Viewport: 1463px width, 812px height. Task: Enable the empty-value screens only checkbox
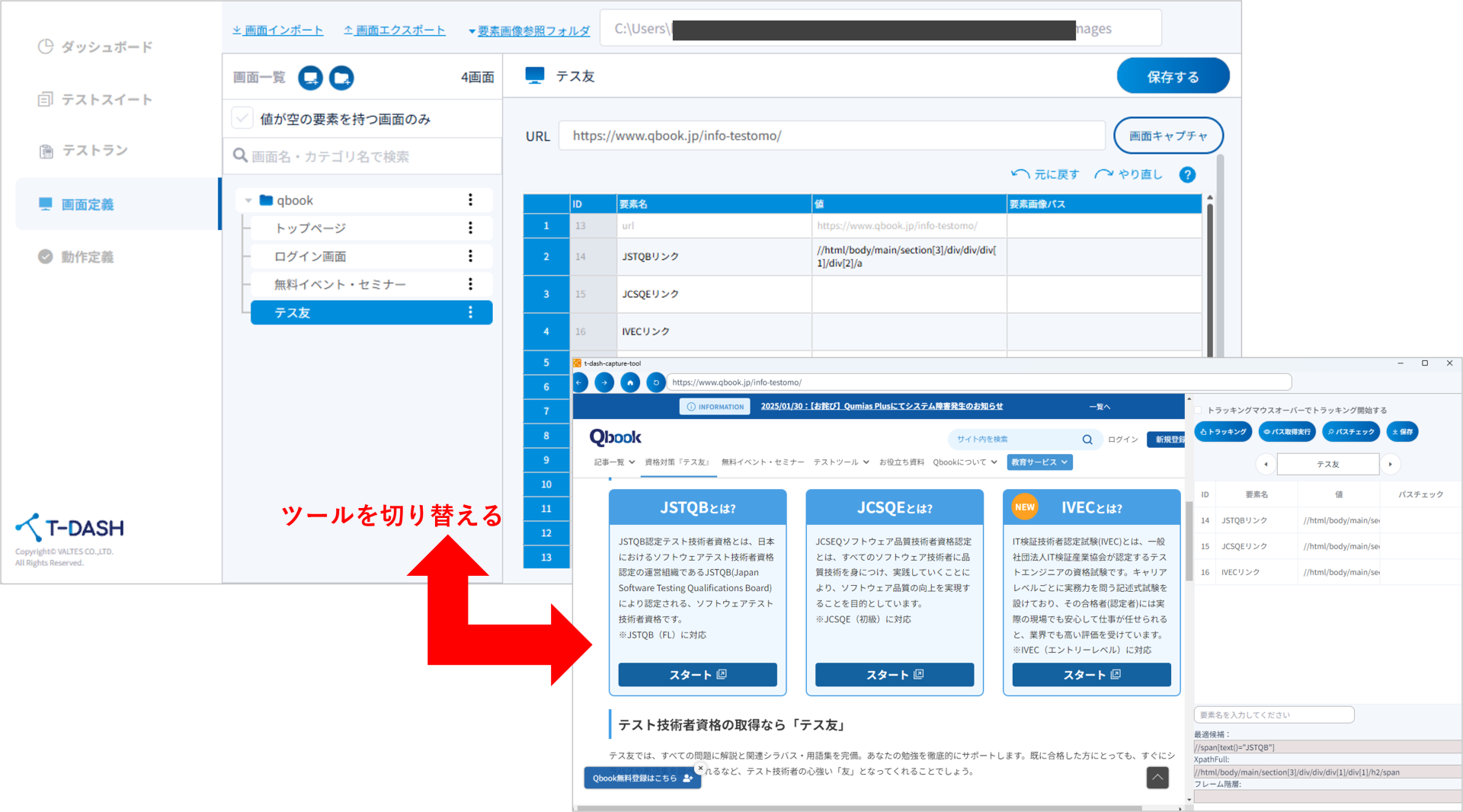pos(242,119)
